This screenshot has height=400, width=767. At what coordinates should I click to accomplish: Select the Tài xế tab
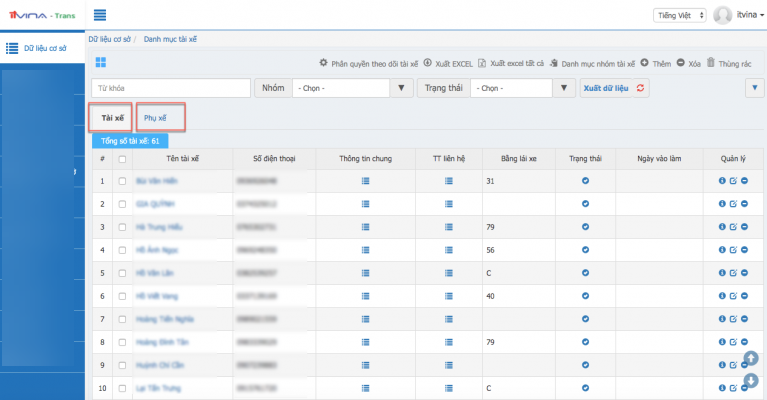[112, 118]
